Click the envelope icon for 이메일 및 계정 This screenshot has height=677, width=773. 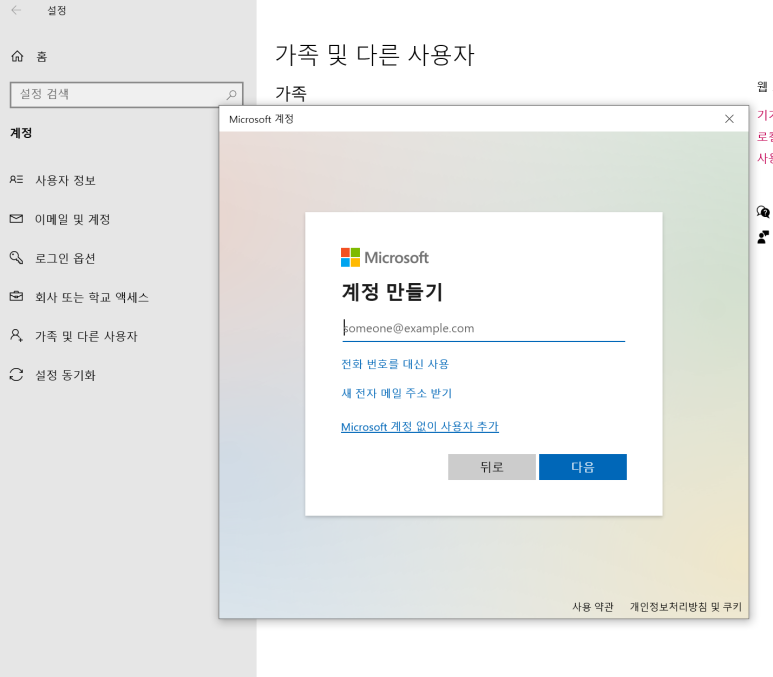[16, 218]
